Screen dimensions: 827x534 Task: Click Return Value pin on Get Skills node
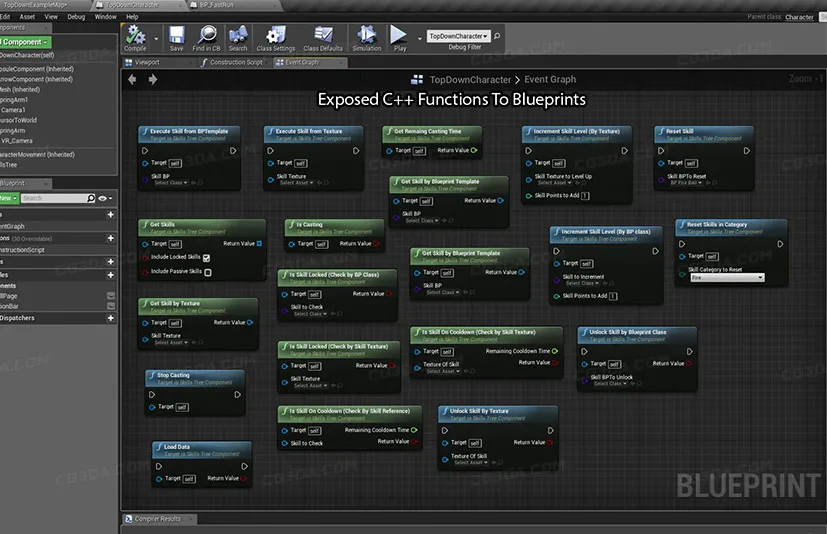point(259,243)
